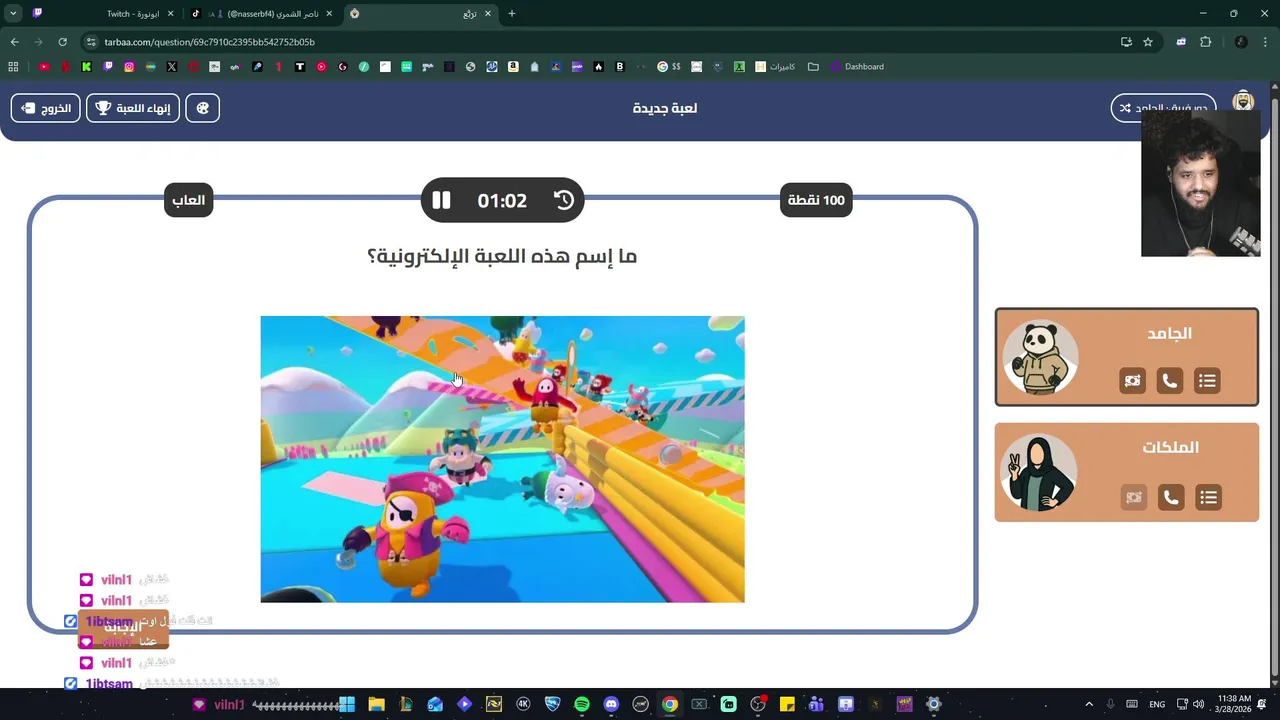The image size is (1280, 720).
Task: Open Settings gear on the taskbar
Action: 934,704
